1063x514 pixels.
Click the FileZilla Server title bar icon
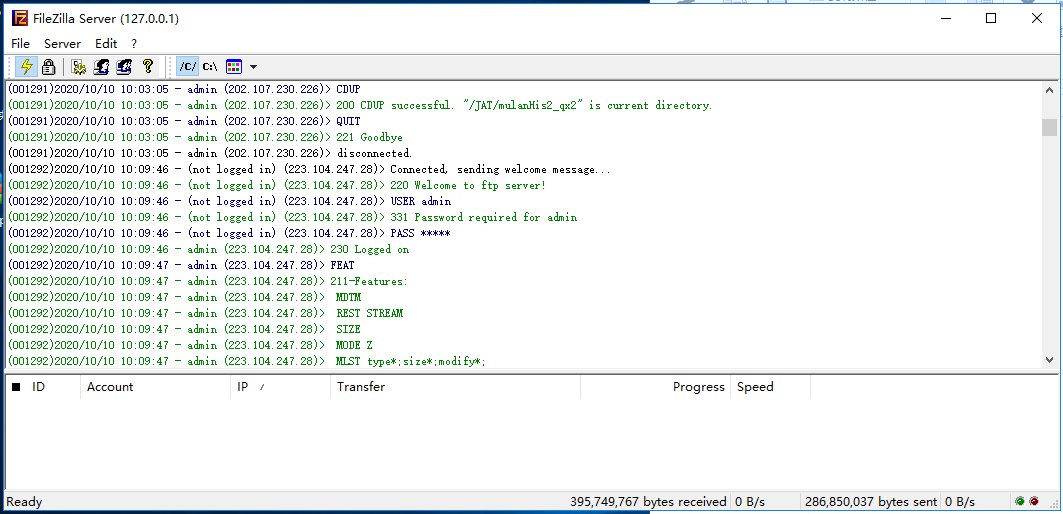[20, 18]
